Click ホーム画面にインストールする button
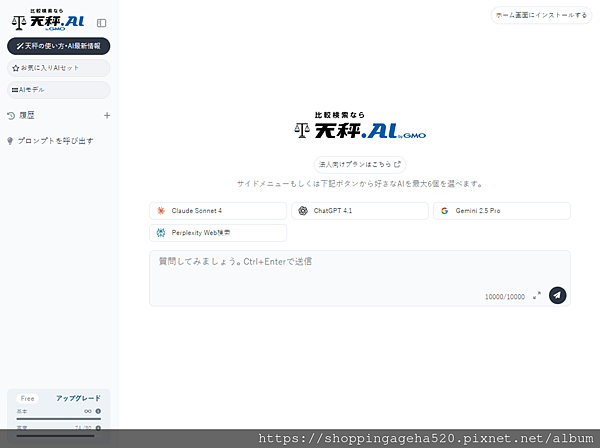The width and height of the screenshot is (600, 448). [541, 15]
